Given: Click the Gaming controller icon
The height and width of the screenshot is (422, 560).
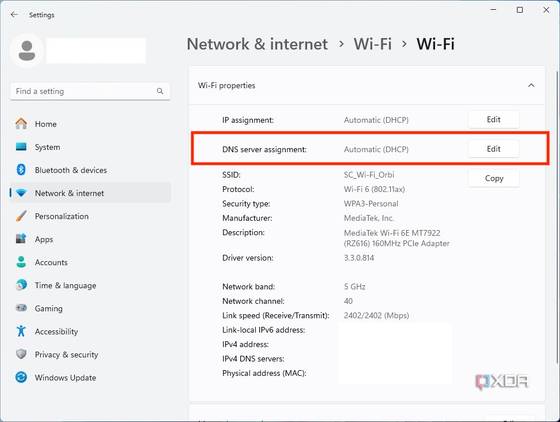Looking at the screenshot, I should [x=21, y=308].
